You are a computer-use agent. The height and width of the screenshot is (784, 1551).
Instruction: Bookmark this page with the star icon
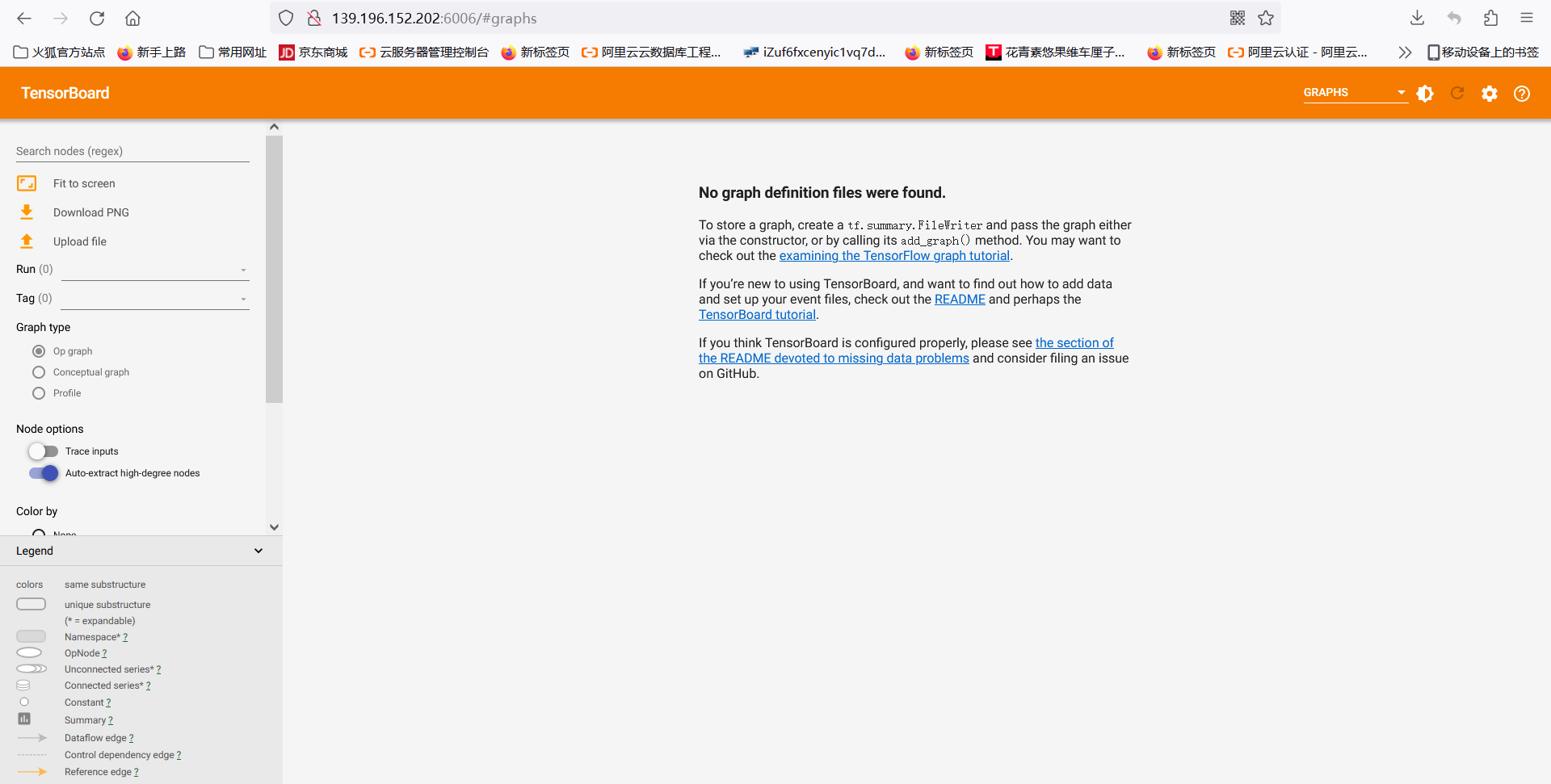(1266, 18)
